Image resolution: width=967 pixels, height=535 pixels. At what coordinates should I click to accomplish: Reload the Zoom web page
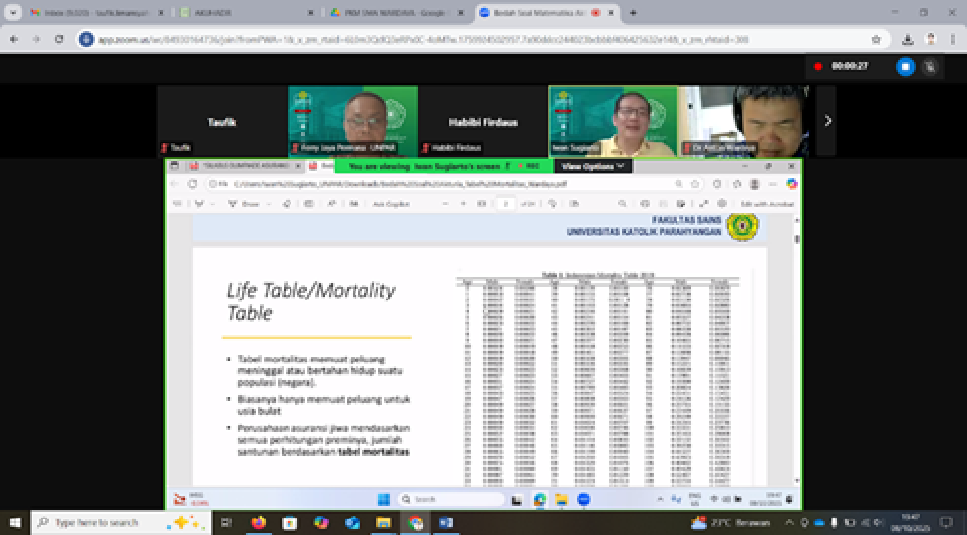59,39
